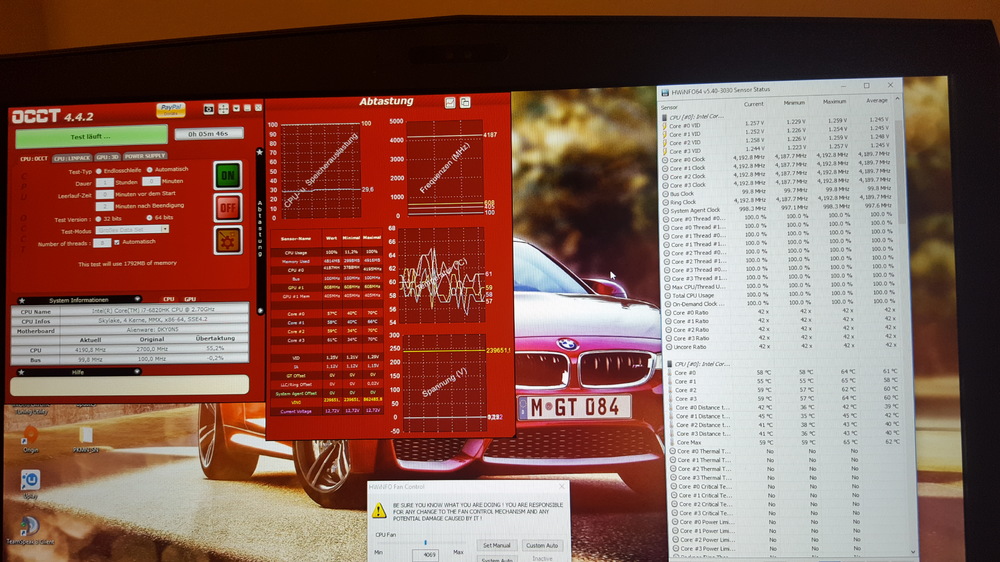The width and height of the screenshot is (1000, 562).
Task: Click Set Manual in HWiNFO Fan Control
Action: point(496,545)
